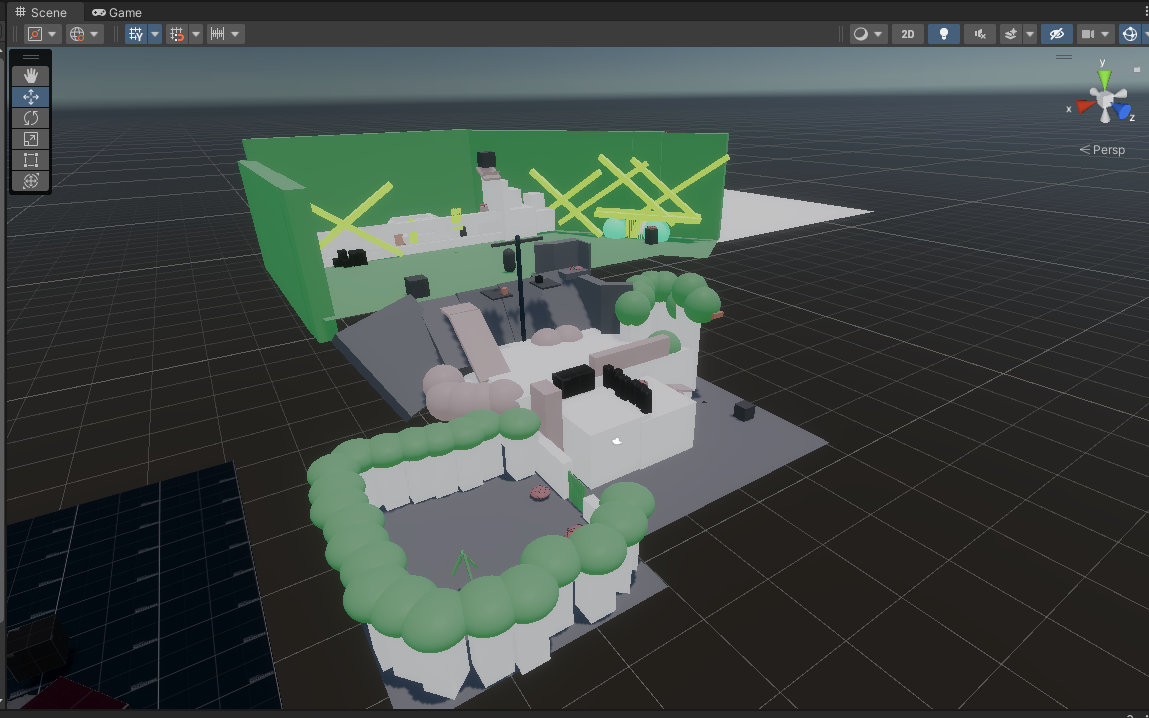The height and width of the screenshot is (718, 1149).
Task: Click the grid visibility icon
Action: 137,33
